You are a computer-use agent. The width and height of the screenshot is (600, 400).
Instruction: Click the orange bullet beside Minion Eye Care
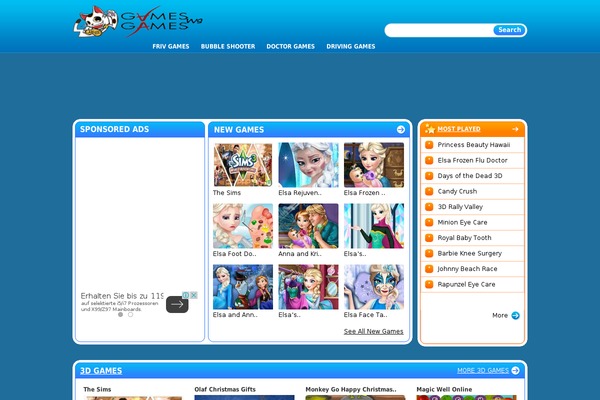[429, 222]
